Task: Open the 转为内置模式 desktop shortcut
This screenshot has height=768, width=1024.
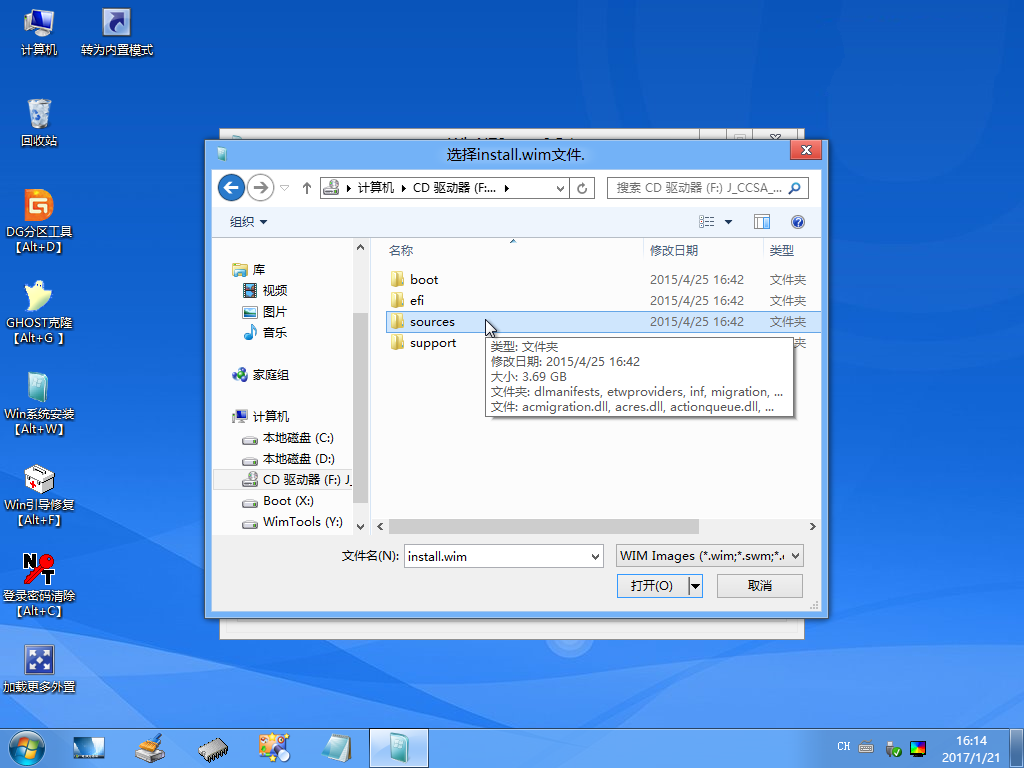Action: (117, 33)
